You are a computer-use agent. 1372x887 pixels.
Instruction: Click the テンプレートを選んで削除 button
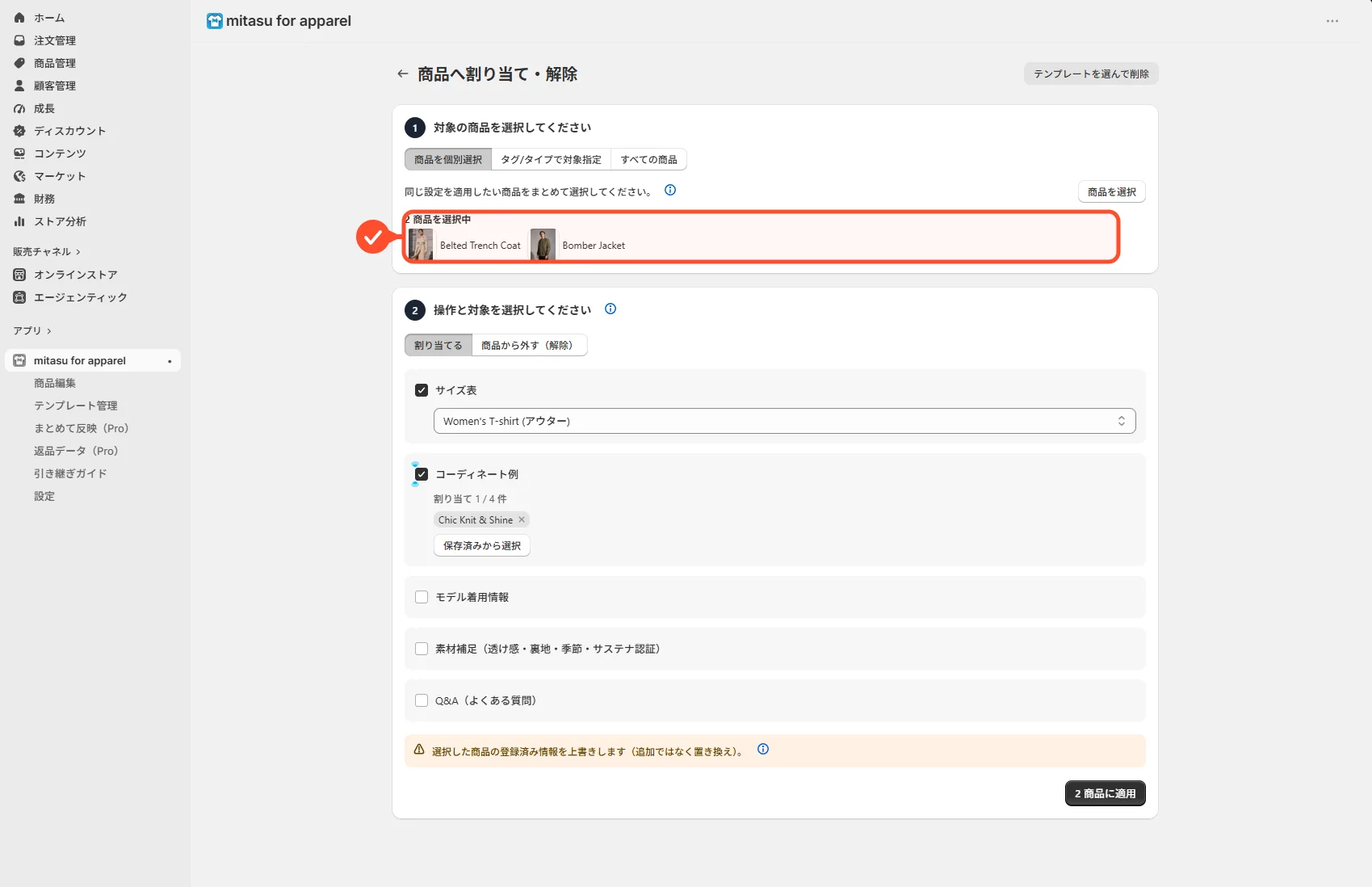tap(1091, 74)
